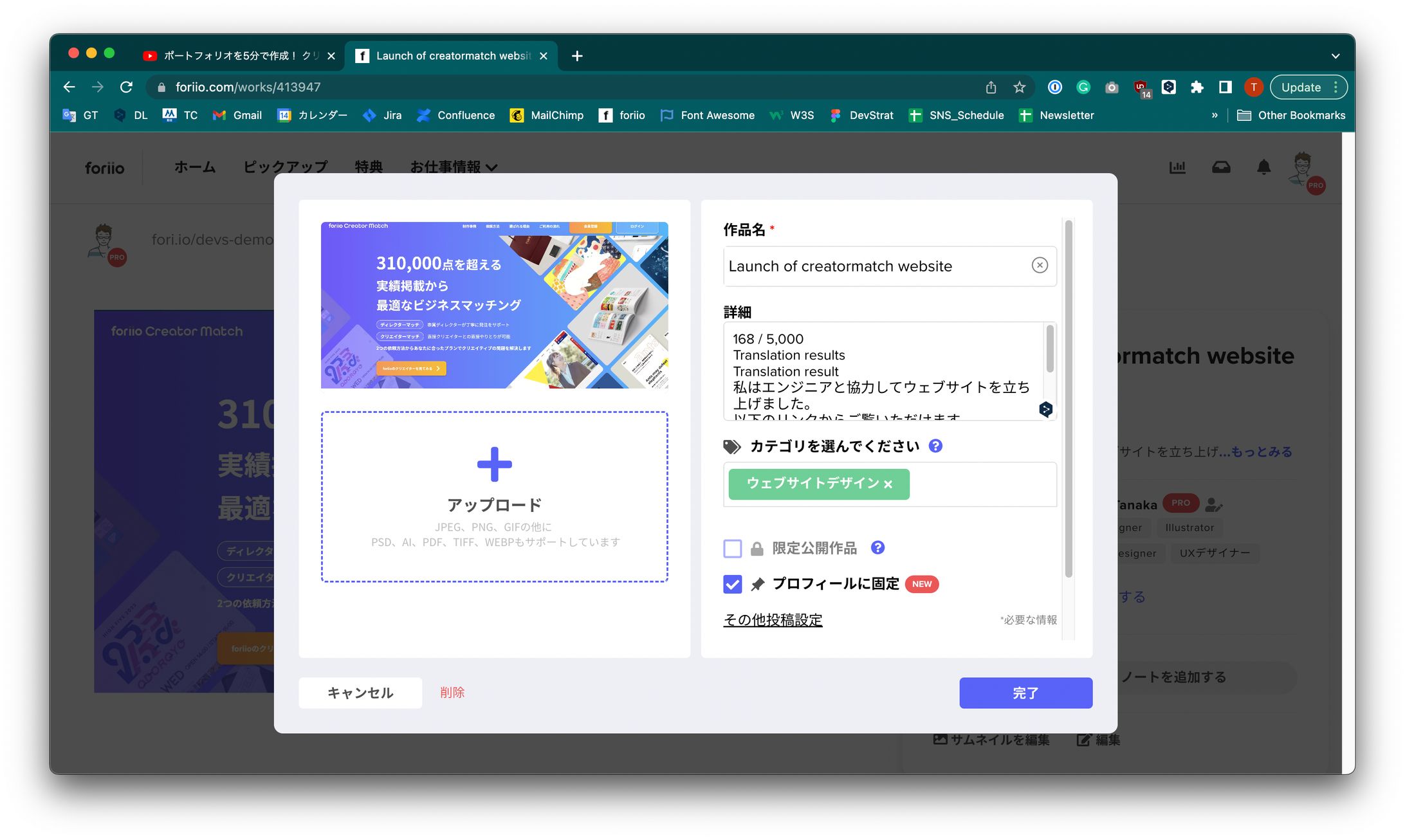Open the Newsletter bookmark
Image resolution: width=1405 pixels, height=840 pixels.
pos(1056,115)
